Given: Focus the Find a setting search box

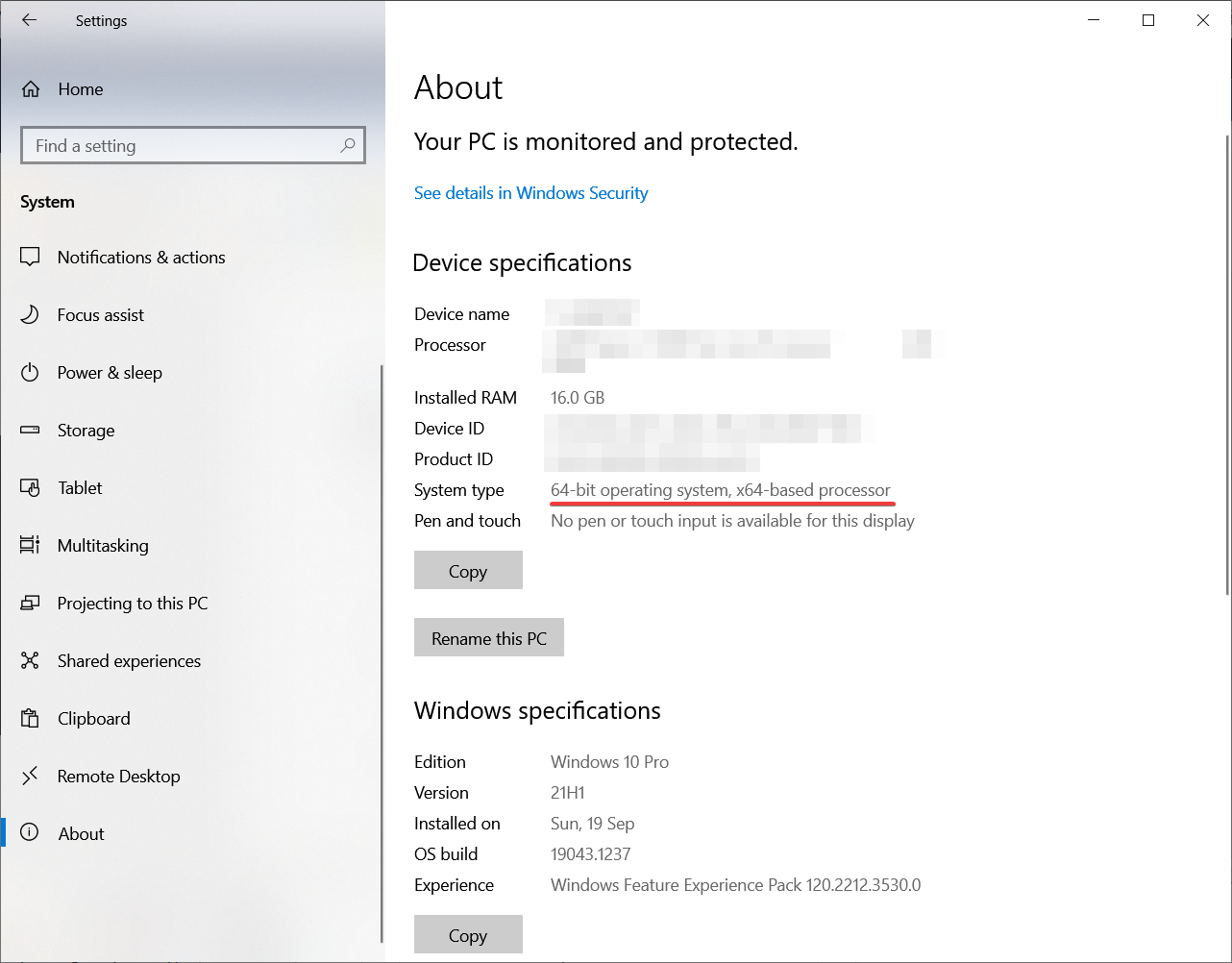Looking at the screenshot, I should click(193, 145).
